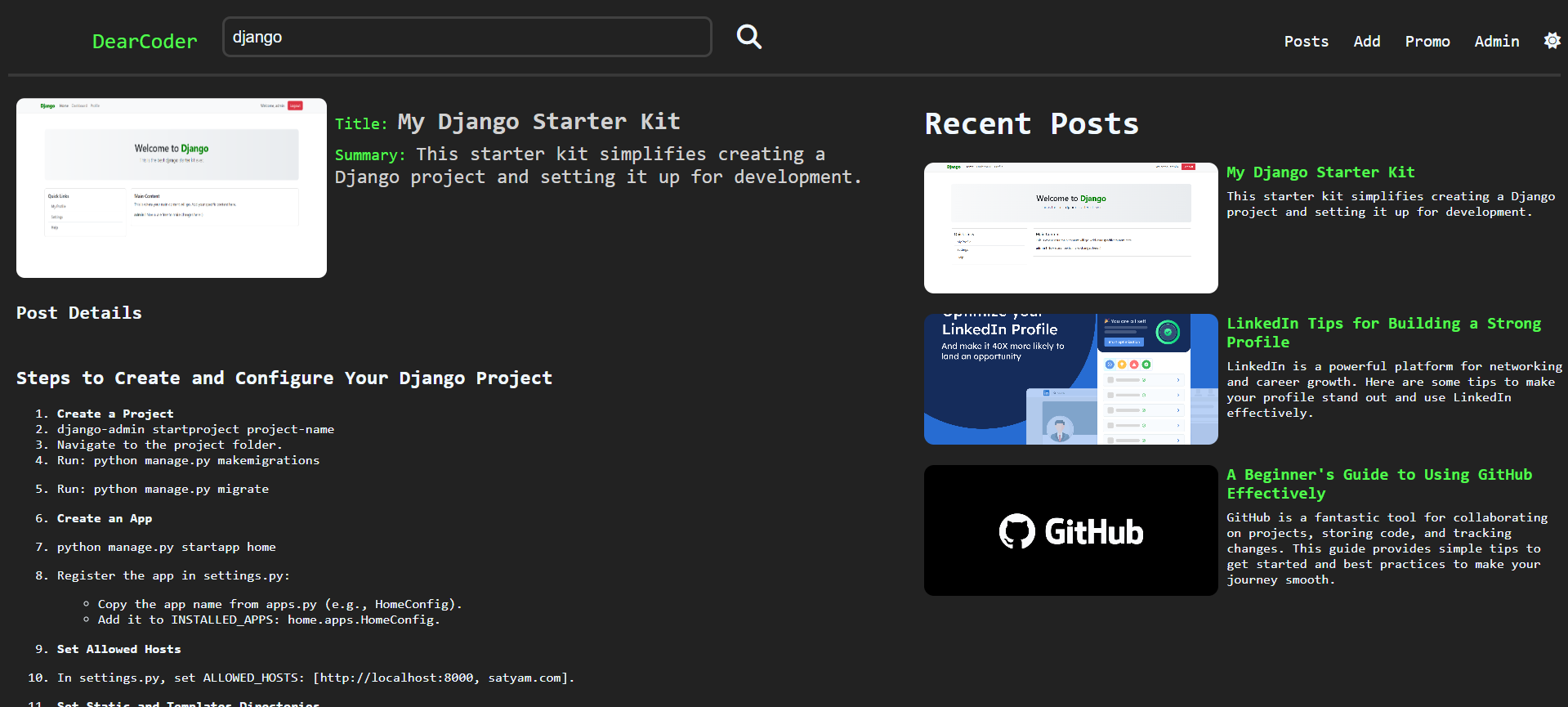Click 'django-admin startproject project-name' line
The height and width of the screenshot is (707, 1568).
click(195, 429)
